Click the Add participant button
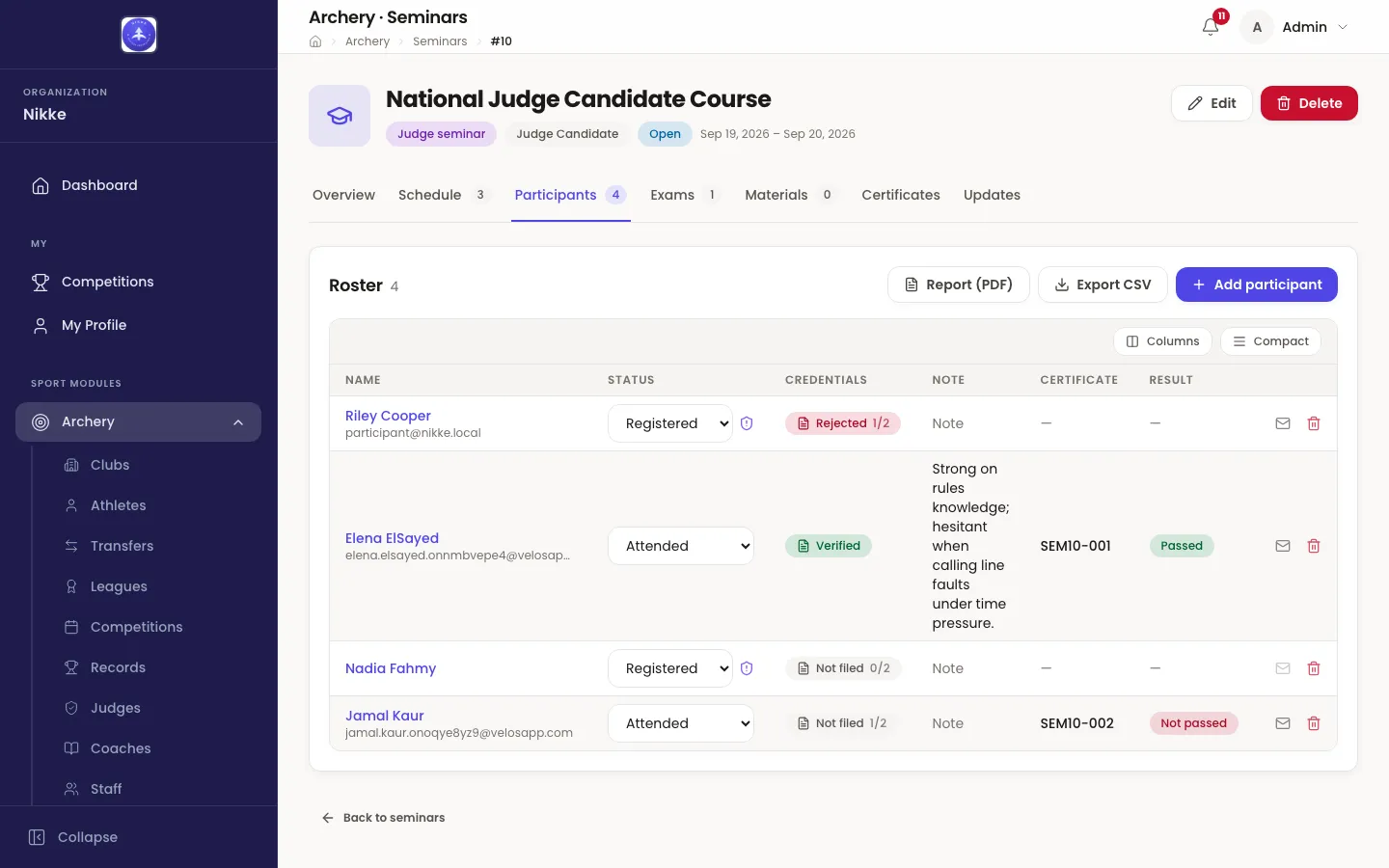 click(1257, 285)
